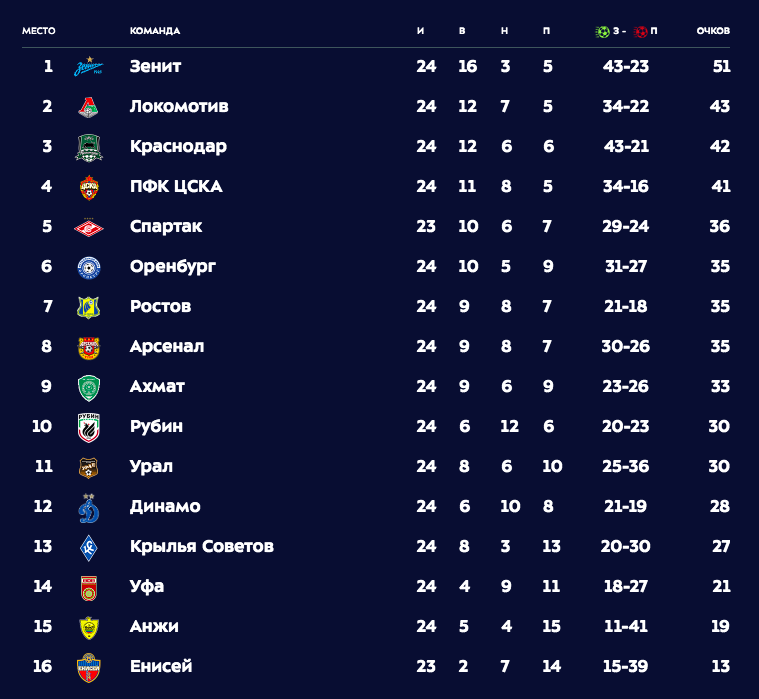Click the ОЧКОВ column header
Viewport: 759px width, 699px height.
(x=713, y=31)
